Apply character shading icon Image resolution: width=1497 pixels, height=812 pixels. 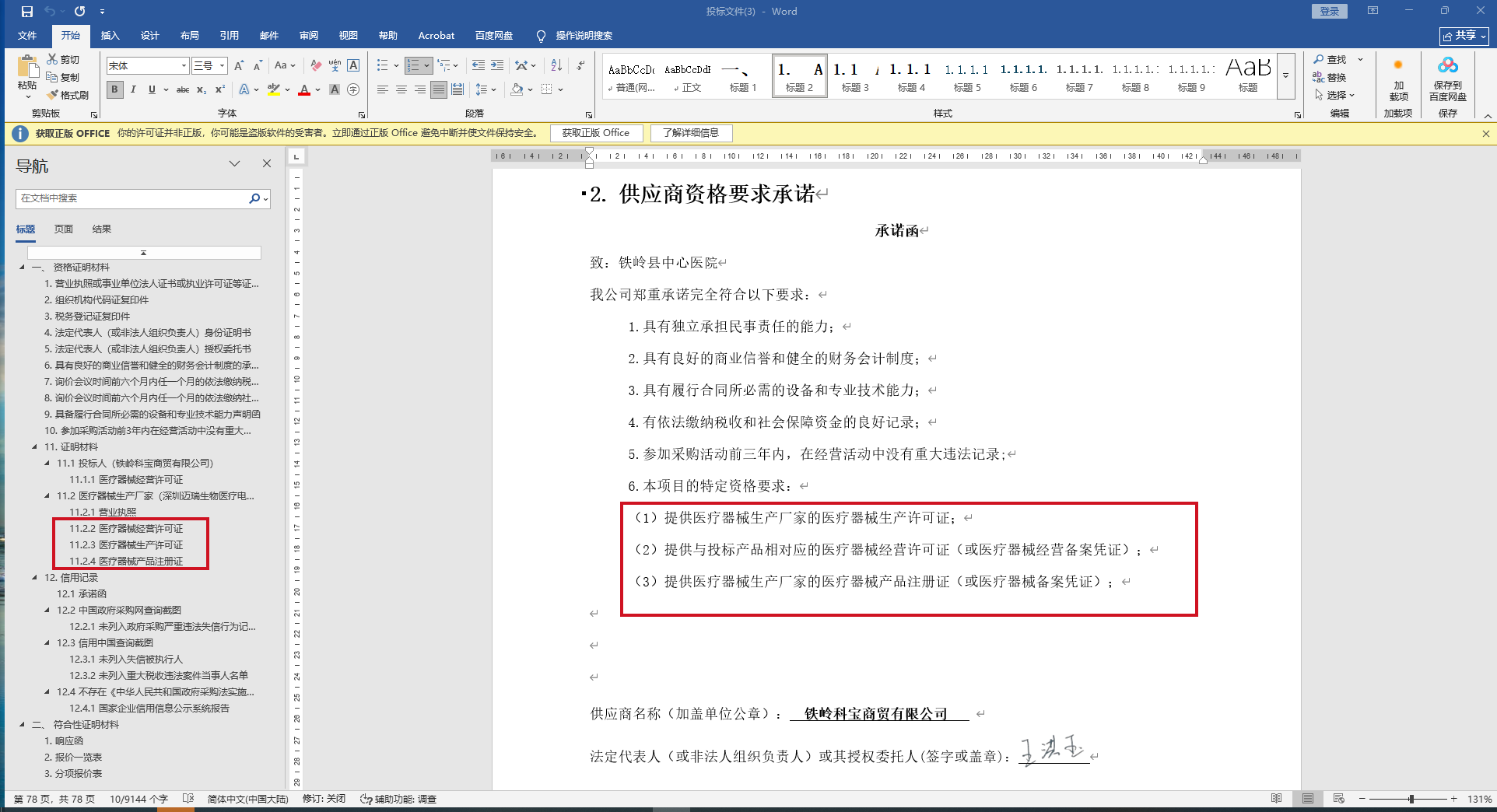pos(335,89)
